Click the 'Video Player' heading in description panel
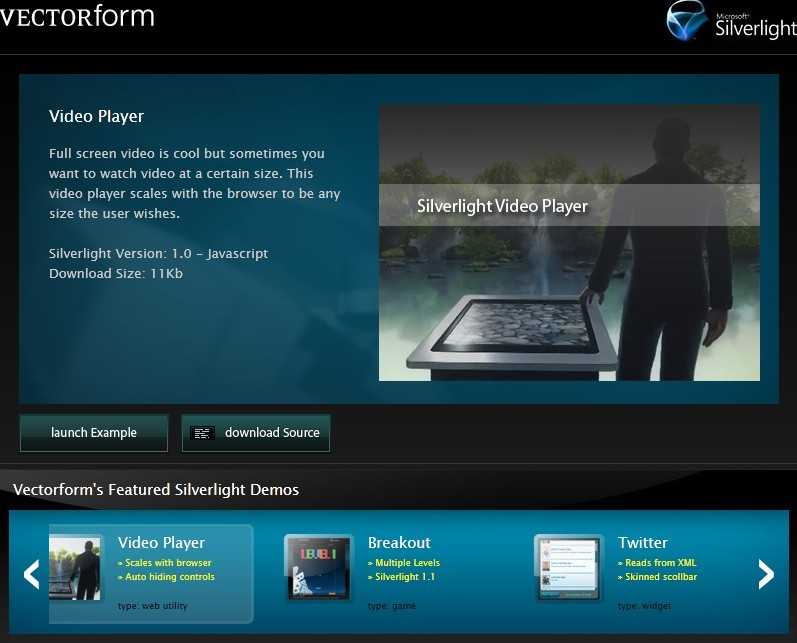 [x=97, y=116]
